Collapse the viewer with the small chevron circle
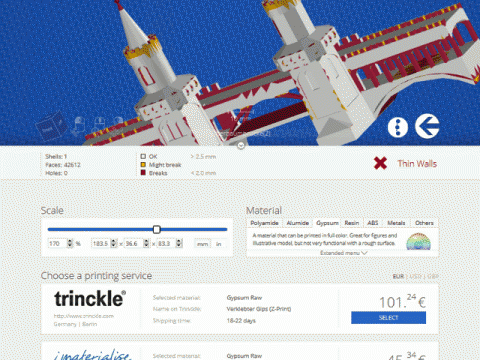 click(241, 145)
